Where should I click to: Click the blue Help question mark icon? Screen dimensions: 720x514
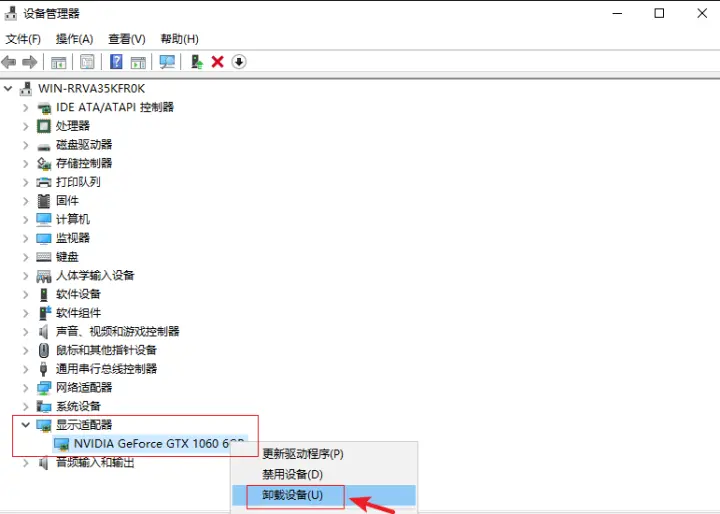[x=116, y=62]
